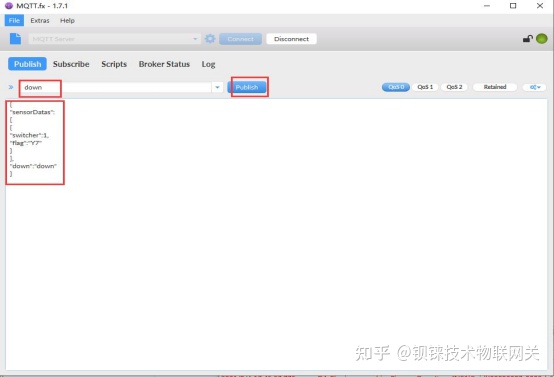This screenshot has width=554, height=377.
Task: Select QoS 1 option
Action: [425, 87]
